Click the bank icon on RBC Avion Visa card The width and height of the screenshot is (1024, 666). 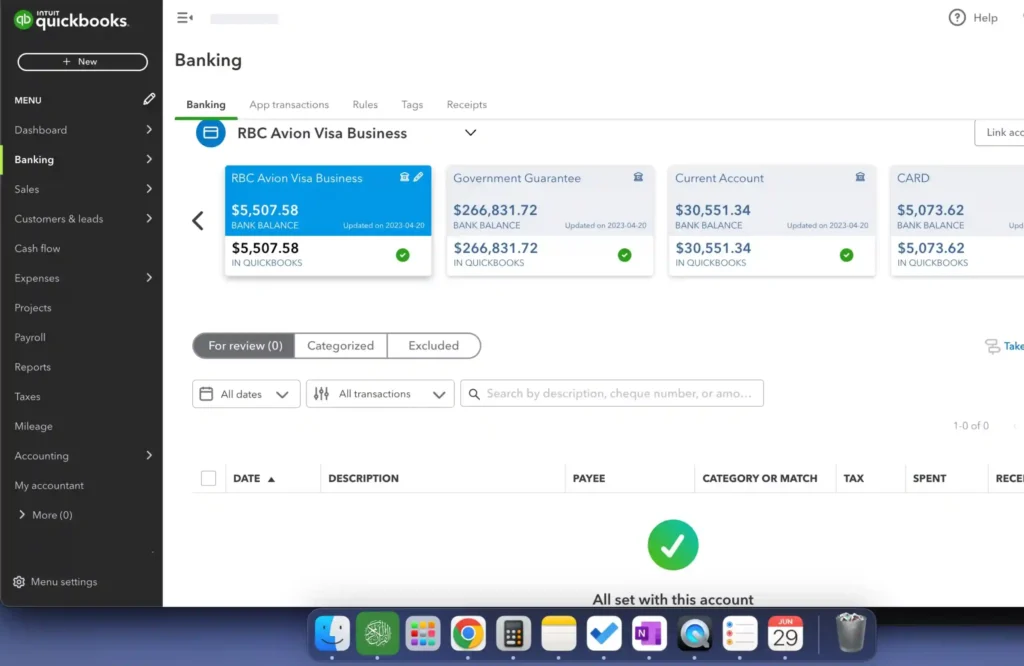(404, 177)
